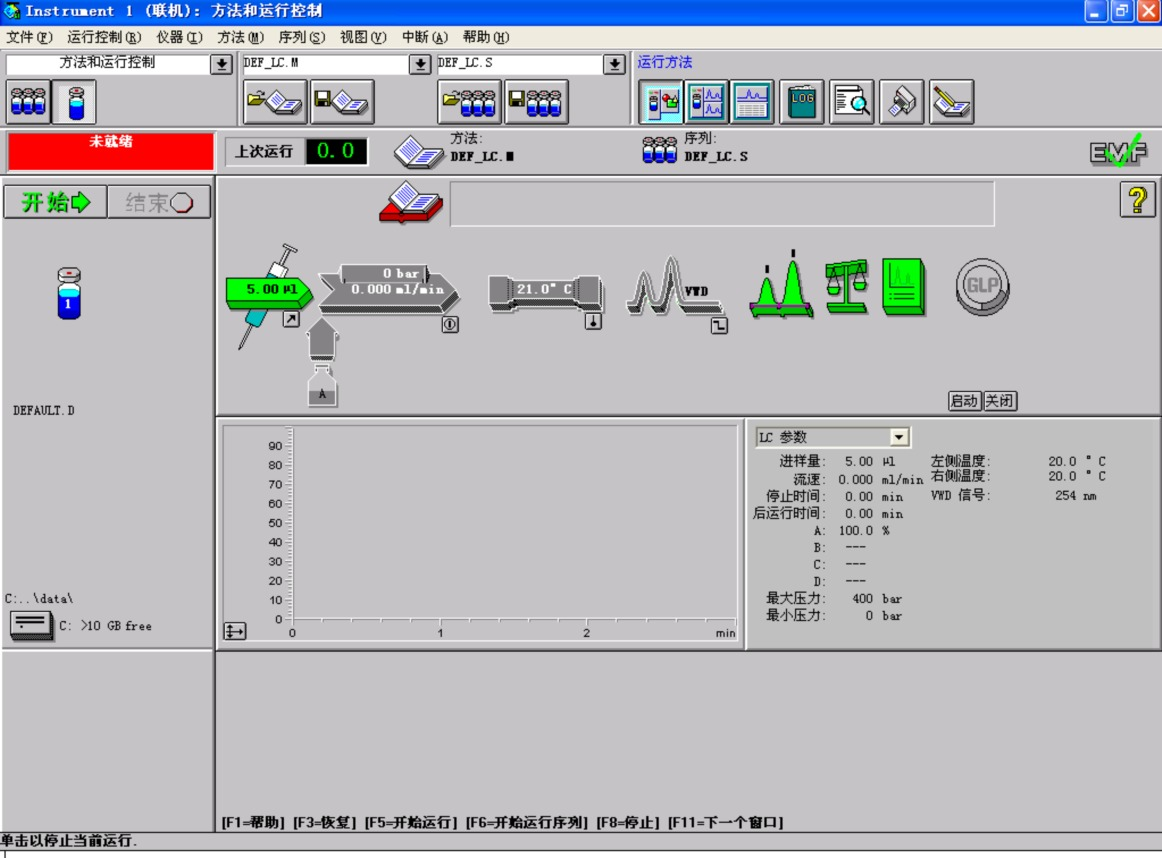Viewport: 1162px width, 858px height.
Task: Open the 序列 menu in menu bar
Action: click(301, 37)
